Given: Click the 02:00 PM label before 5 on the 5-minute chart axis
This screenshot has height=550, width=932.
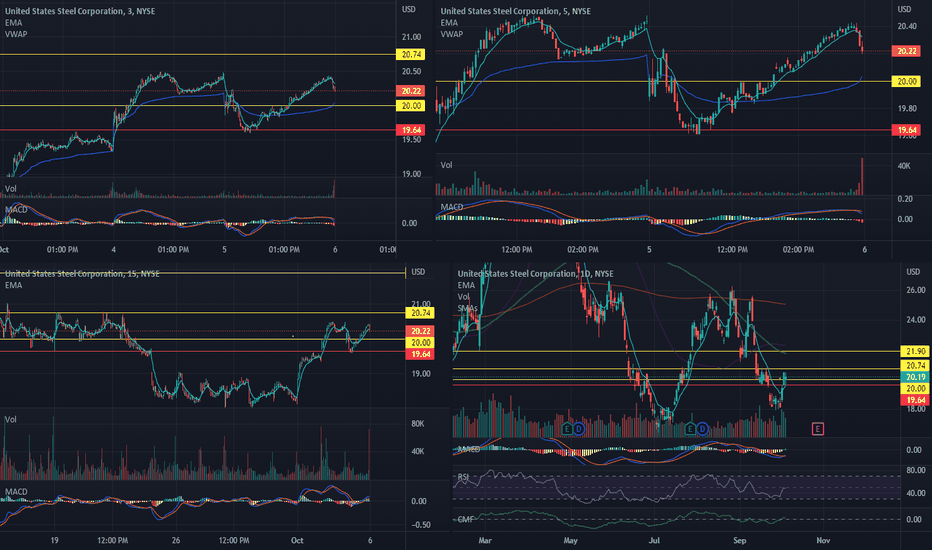Looking at the screenshot, I should pyautogui.click(x=582, y=249).
